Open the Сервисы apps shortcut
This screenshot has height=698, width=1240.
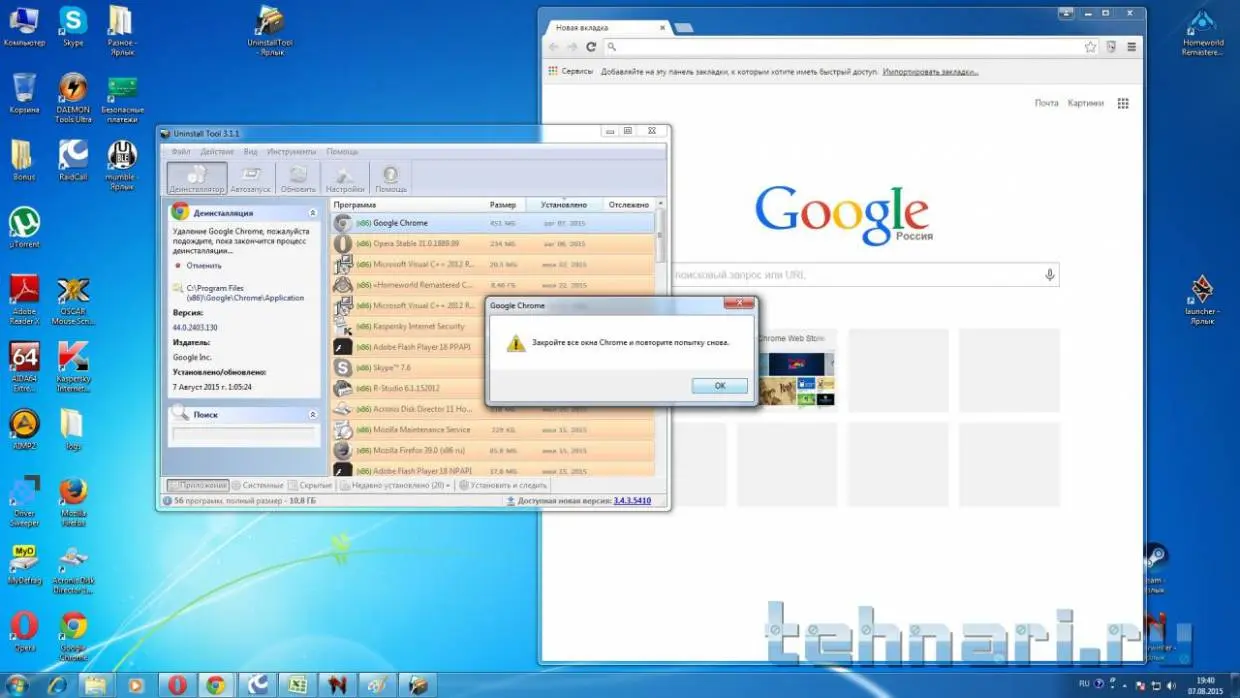(x=570, y=72)
